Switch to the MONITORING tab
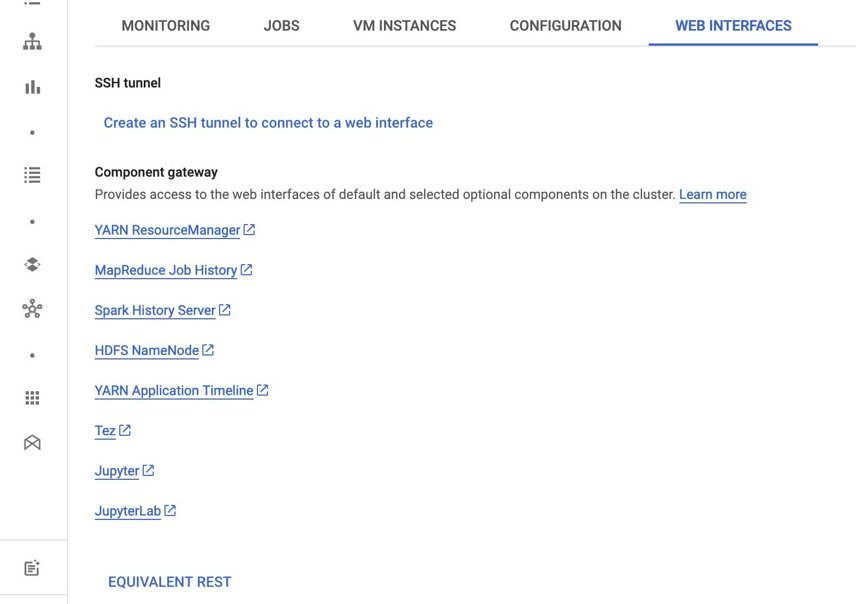 tap(165, 26)
